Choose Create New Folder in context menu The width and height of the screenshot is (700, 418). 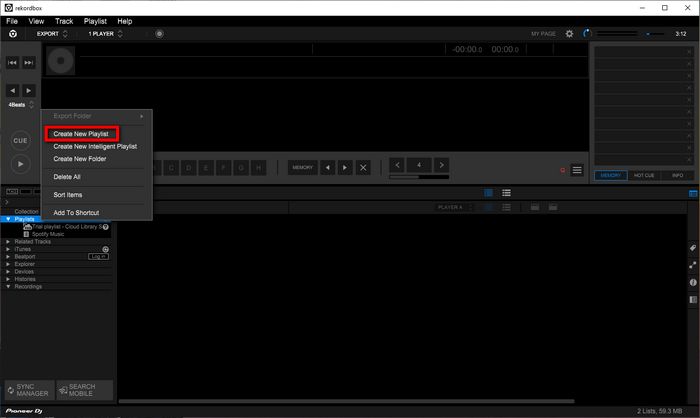80,159
